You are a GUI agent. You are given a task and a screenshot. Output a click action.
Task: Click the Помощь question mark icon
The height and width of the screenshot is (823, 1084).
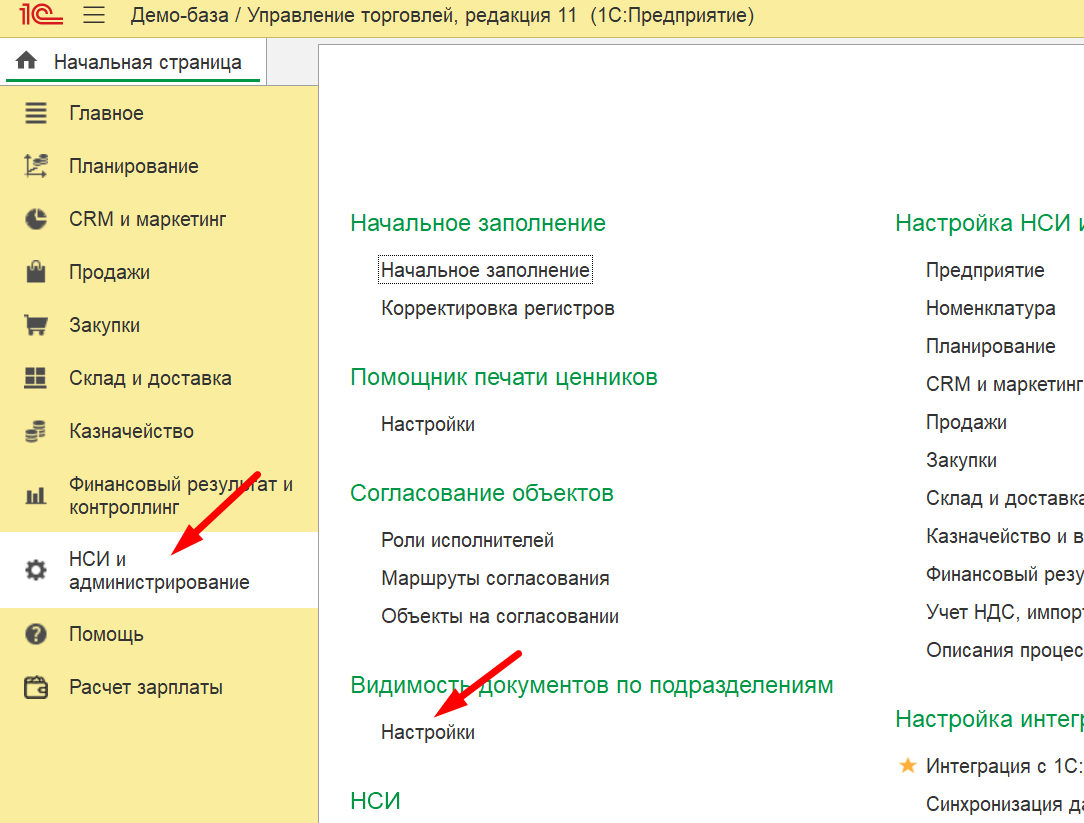pos(36,634)
